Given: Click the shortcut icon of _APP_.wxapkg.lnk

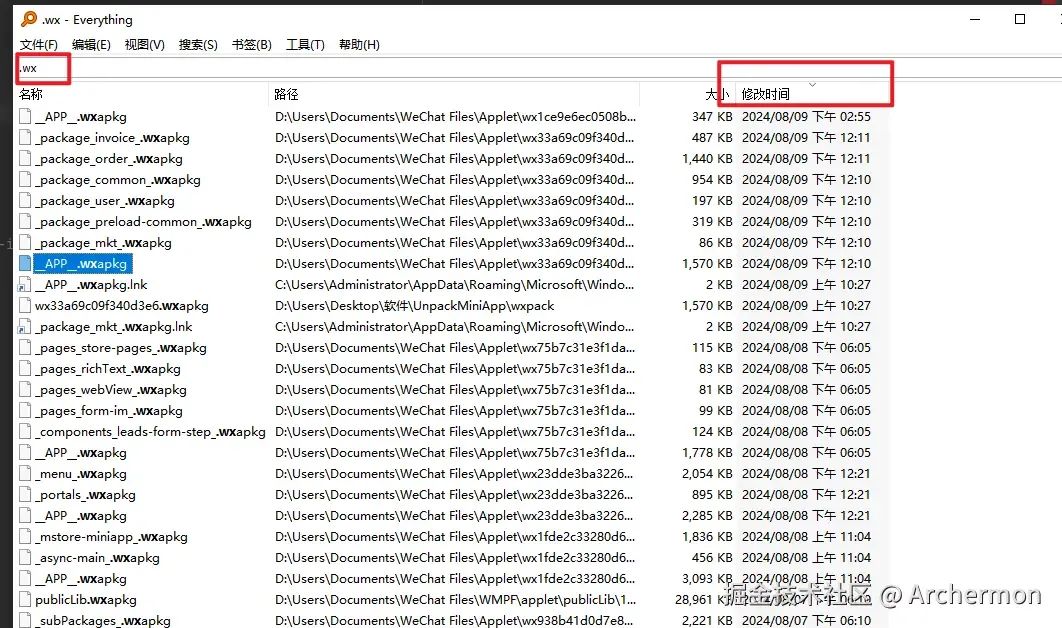Looking at the screenshot, I should (25, 285).
